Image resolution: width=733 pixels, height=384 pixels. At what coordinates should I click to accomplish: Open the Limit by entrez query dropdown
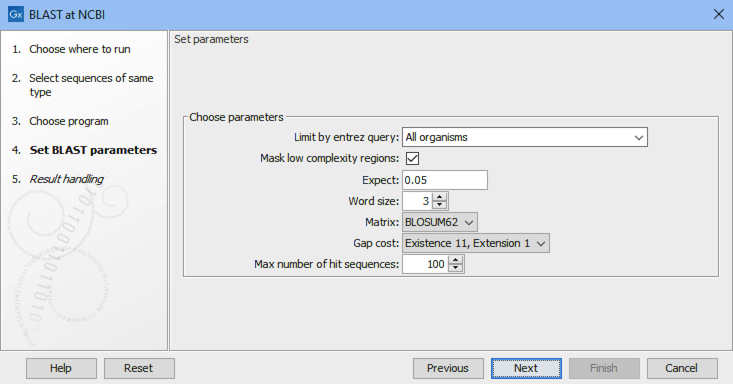click(x=525, y=138)
